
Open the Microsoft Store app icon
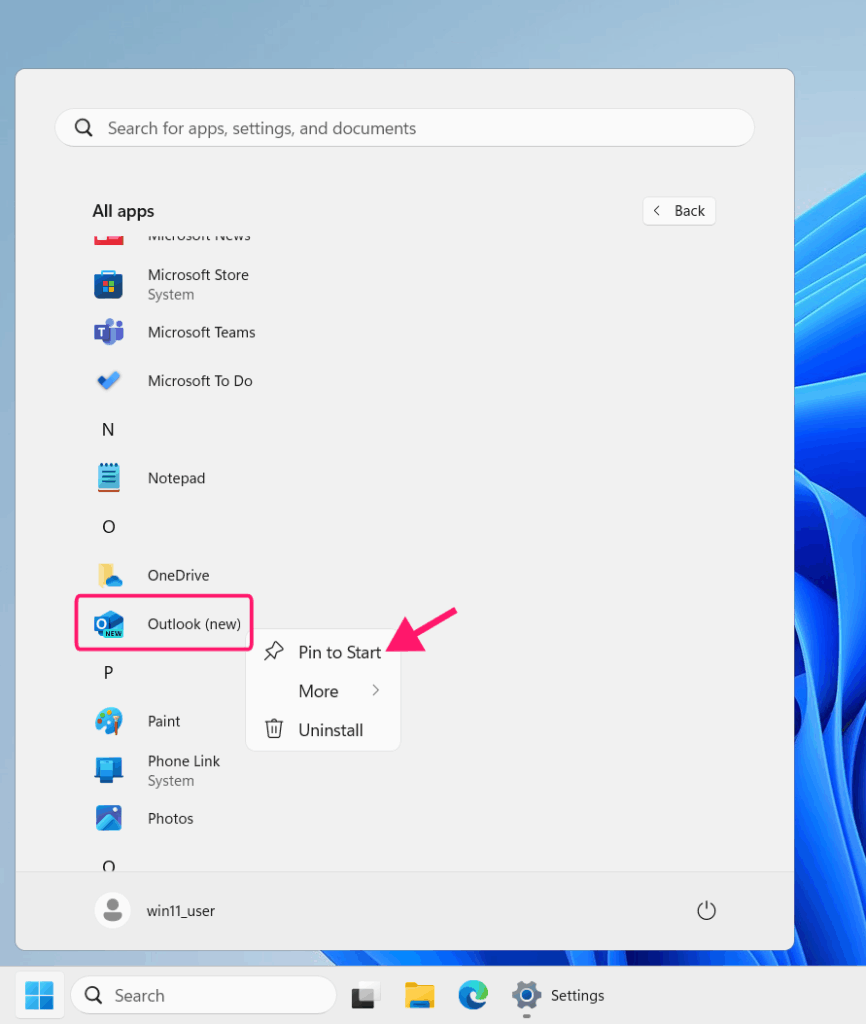coord(108,284)
